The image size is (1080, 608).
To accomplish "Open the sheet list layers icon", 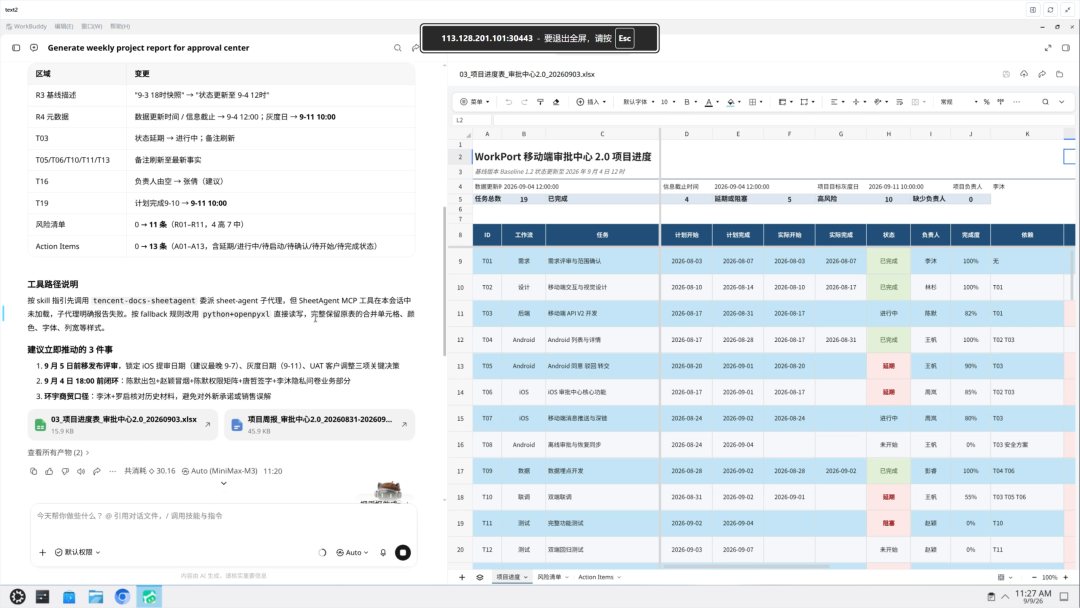I will [479, 577].
